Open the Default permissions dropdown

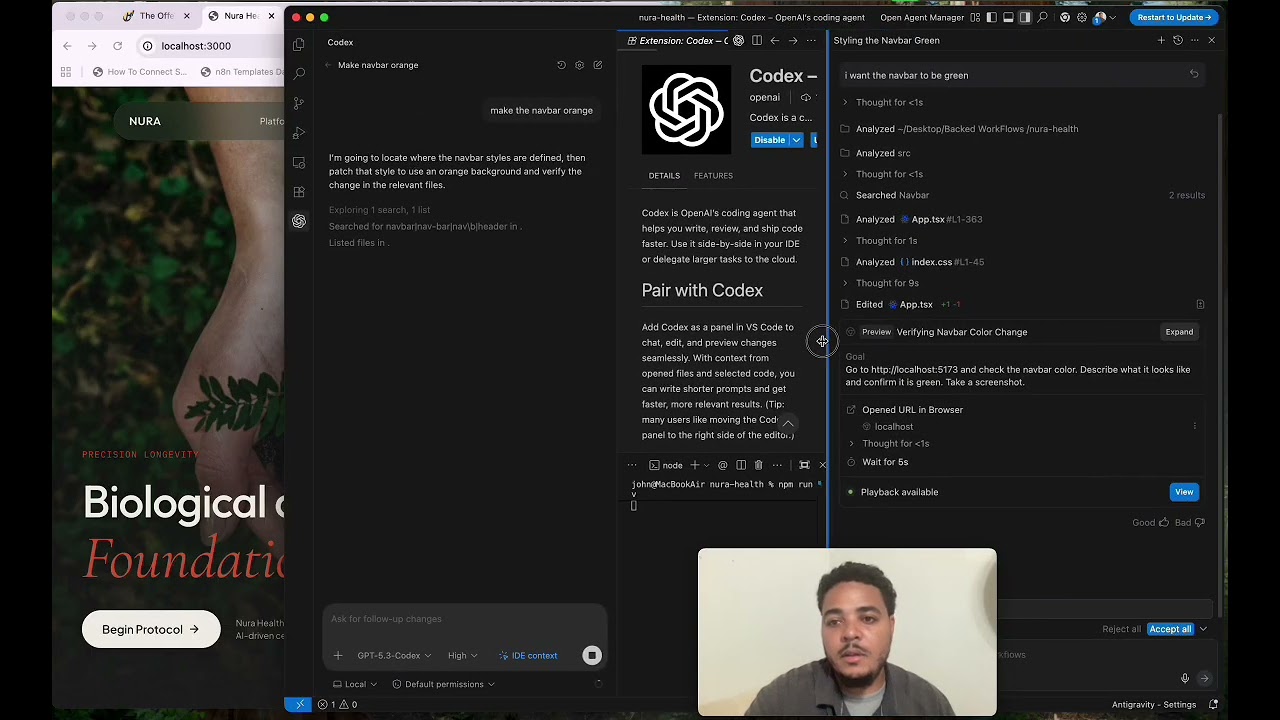tap(443, 684)
